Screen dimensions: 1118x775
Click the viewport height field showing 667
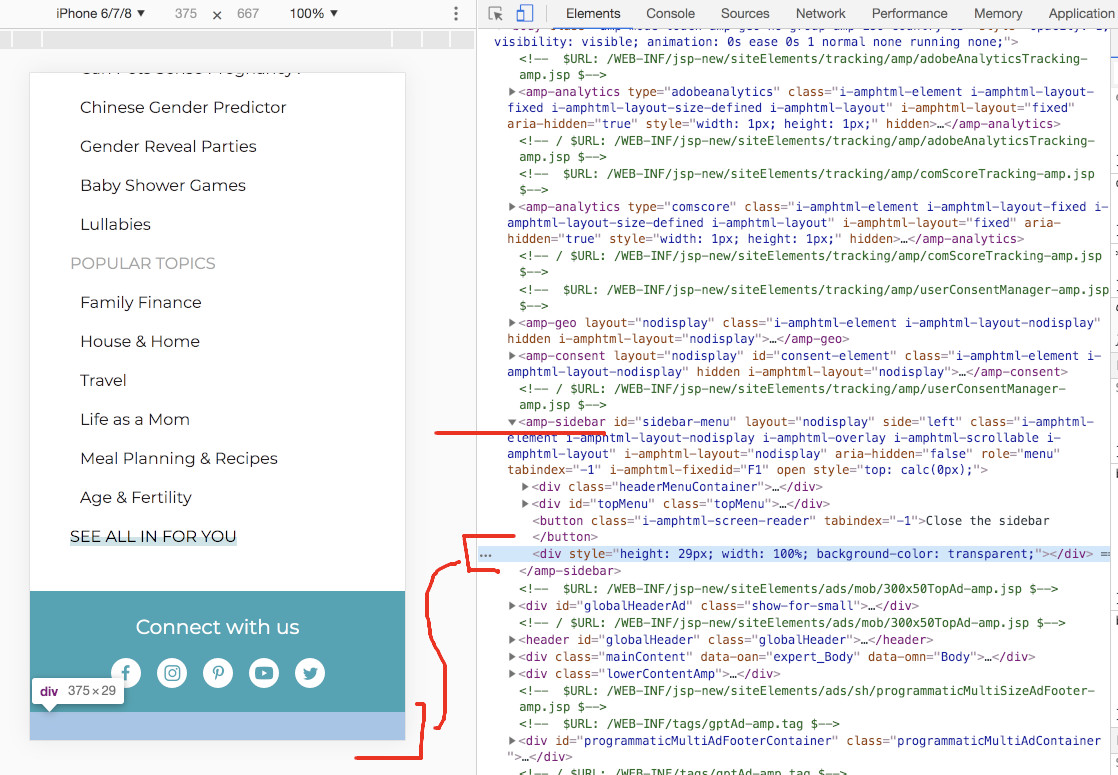tap(248, 14)
